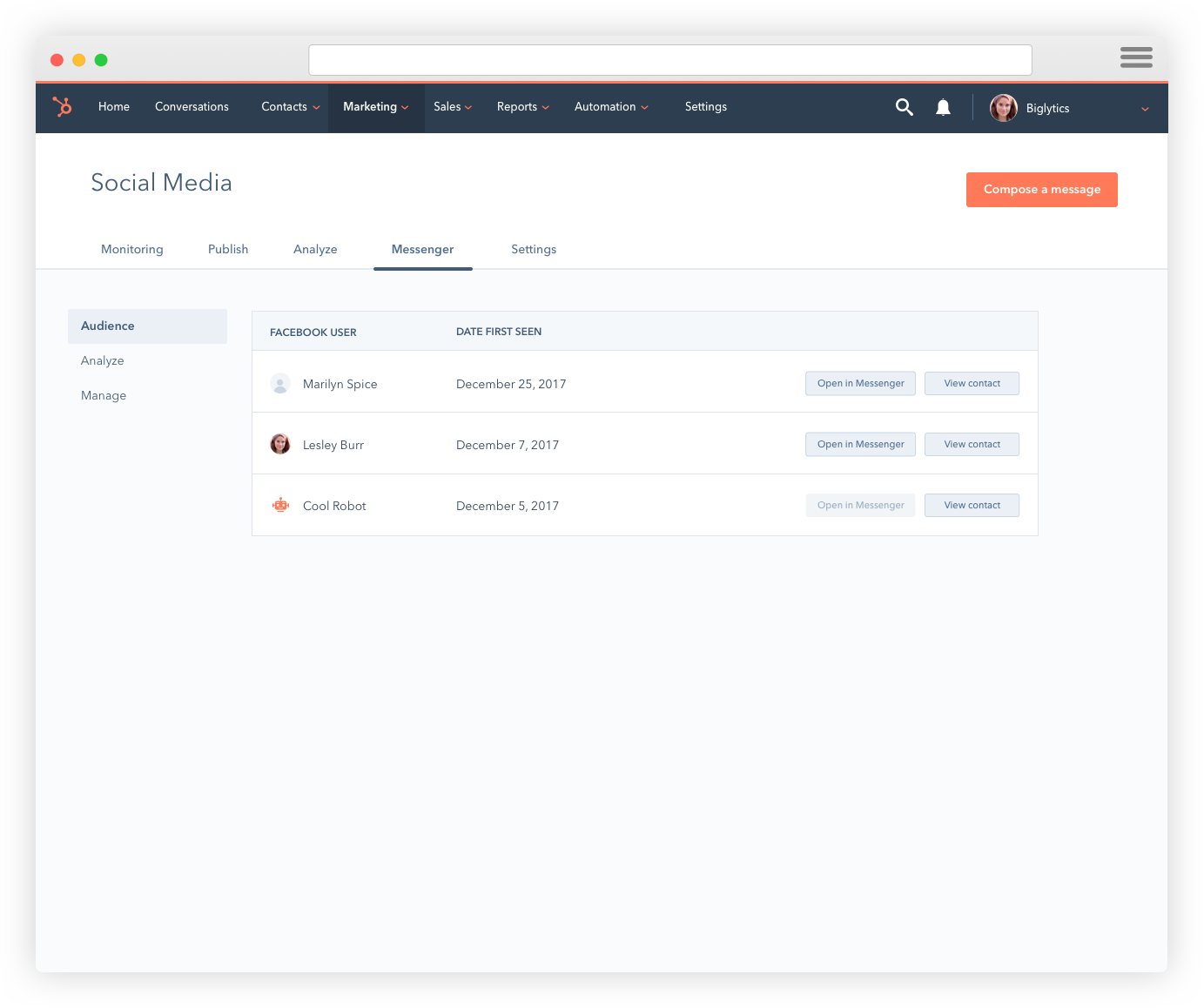Click the Biglytics account name

pyautogui.click(x=1047, y=109)
